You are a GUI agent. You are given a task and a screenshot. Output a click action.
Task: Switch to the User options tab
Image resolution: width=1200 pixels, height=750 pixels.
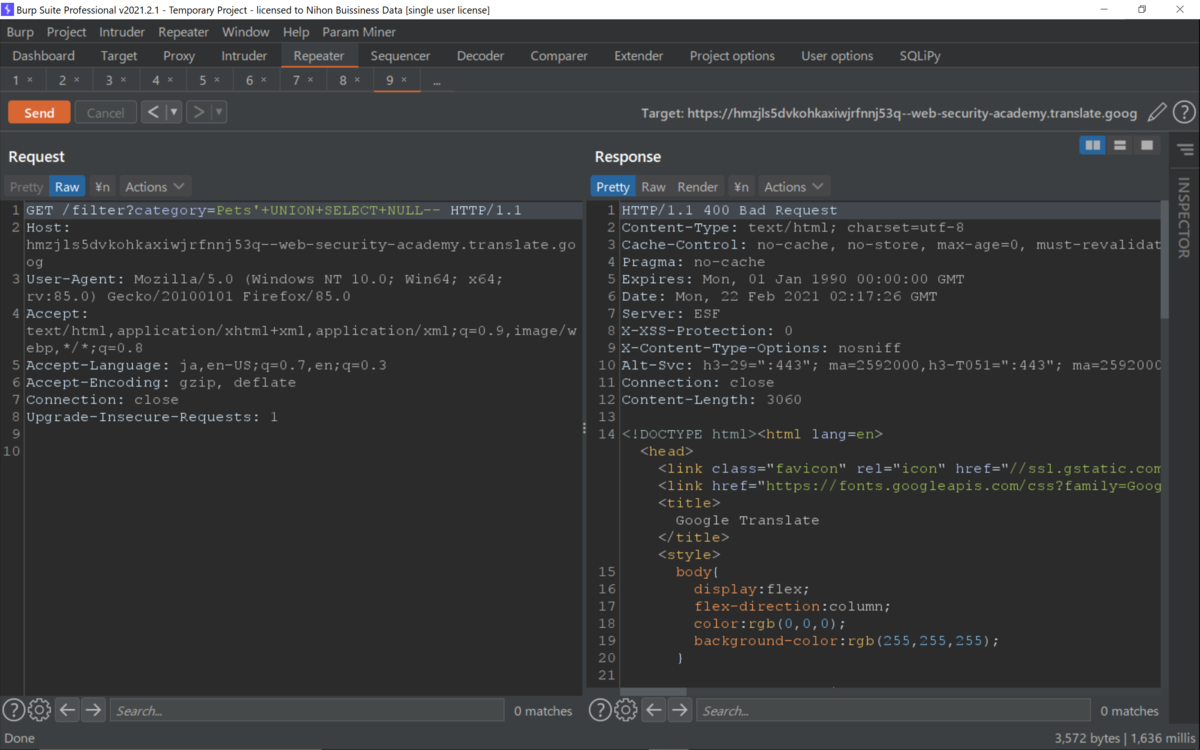[837, 56]
